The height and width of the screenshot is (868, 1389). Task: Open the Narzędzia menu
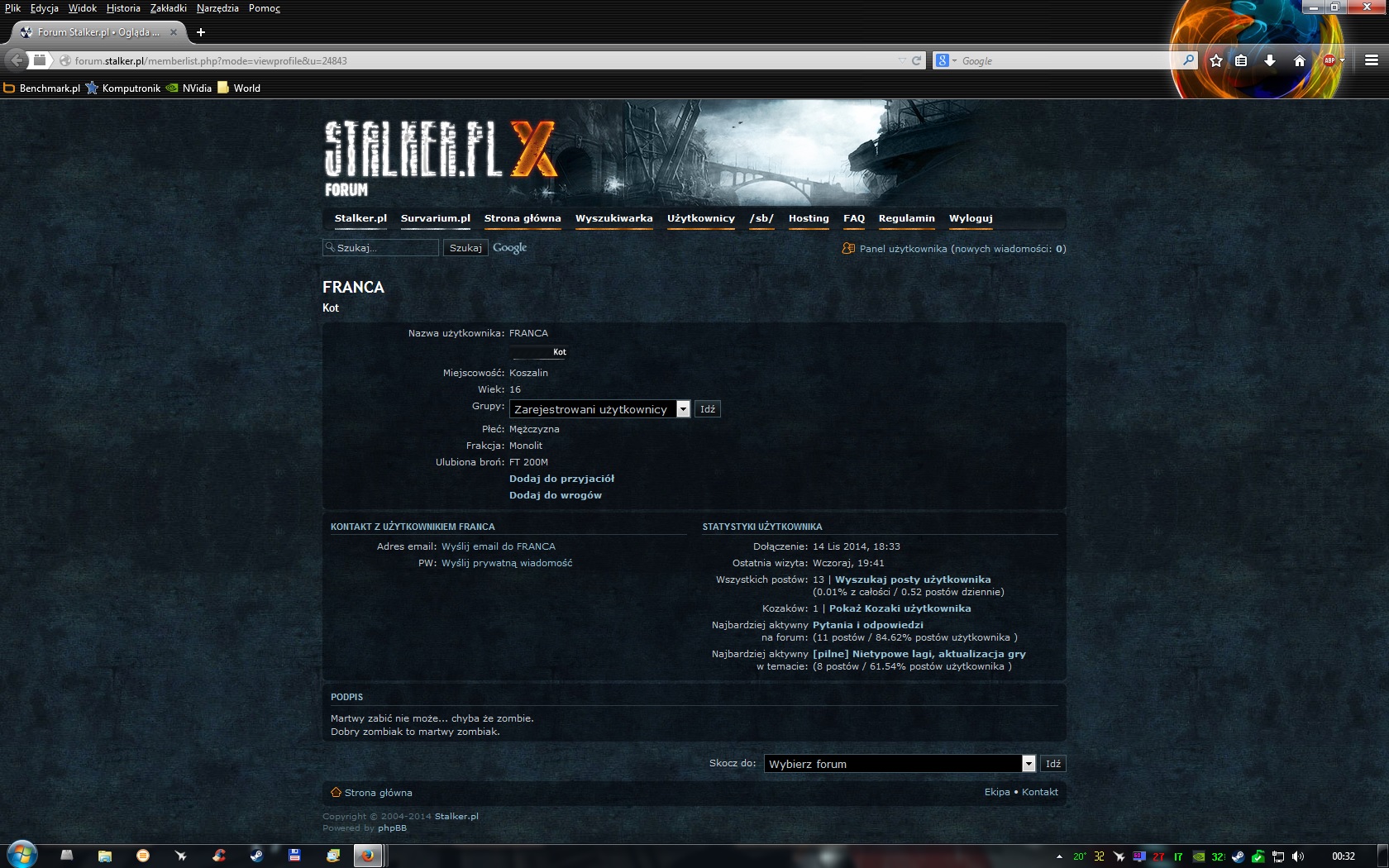pos(217,8)
